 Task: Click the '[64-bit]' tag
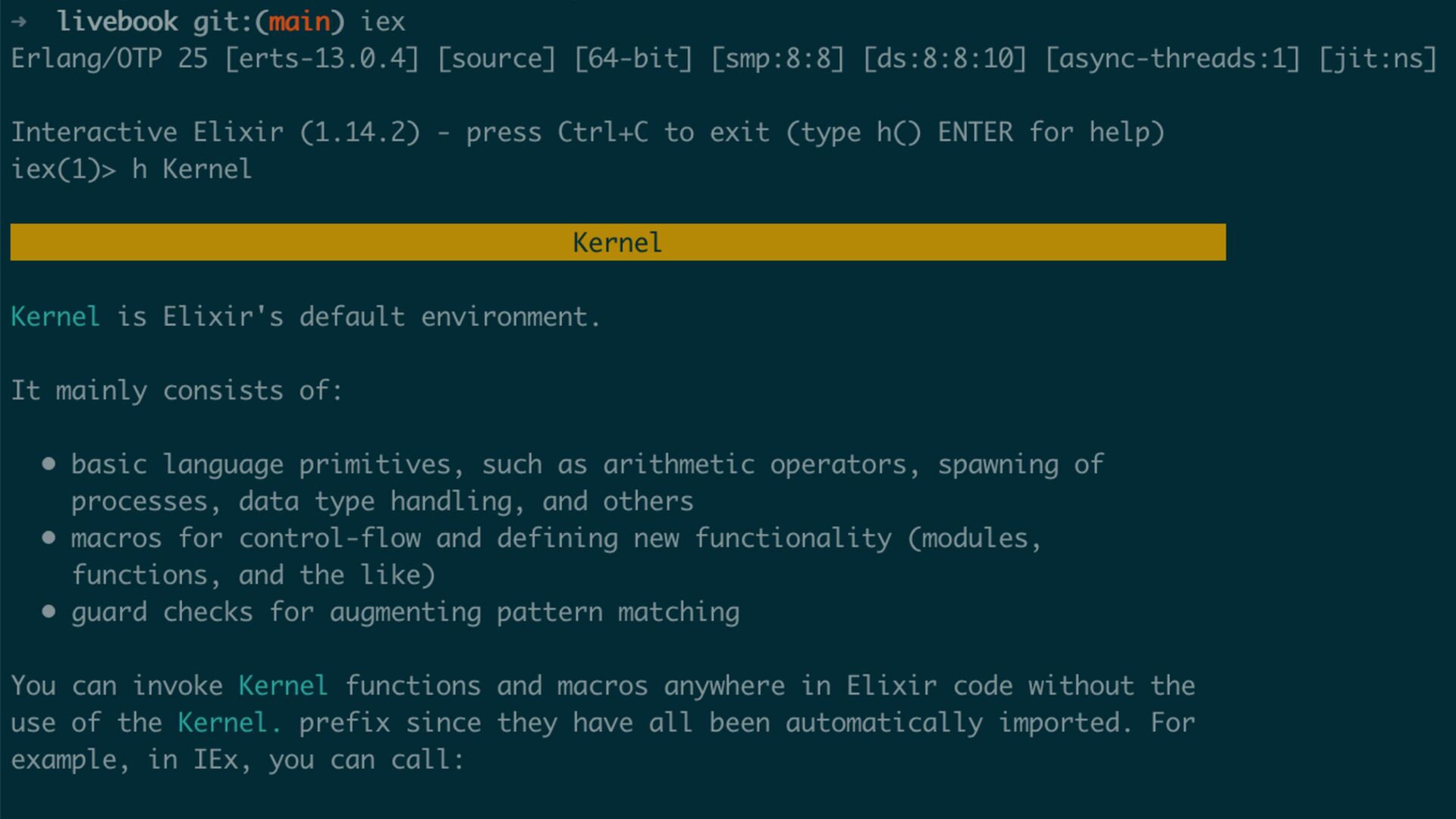coord(632,58)
